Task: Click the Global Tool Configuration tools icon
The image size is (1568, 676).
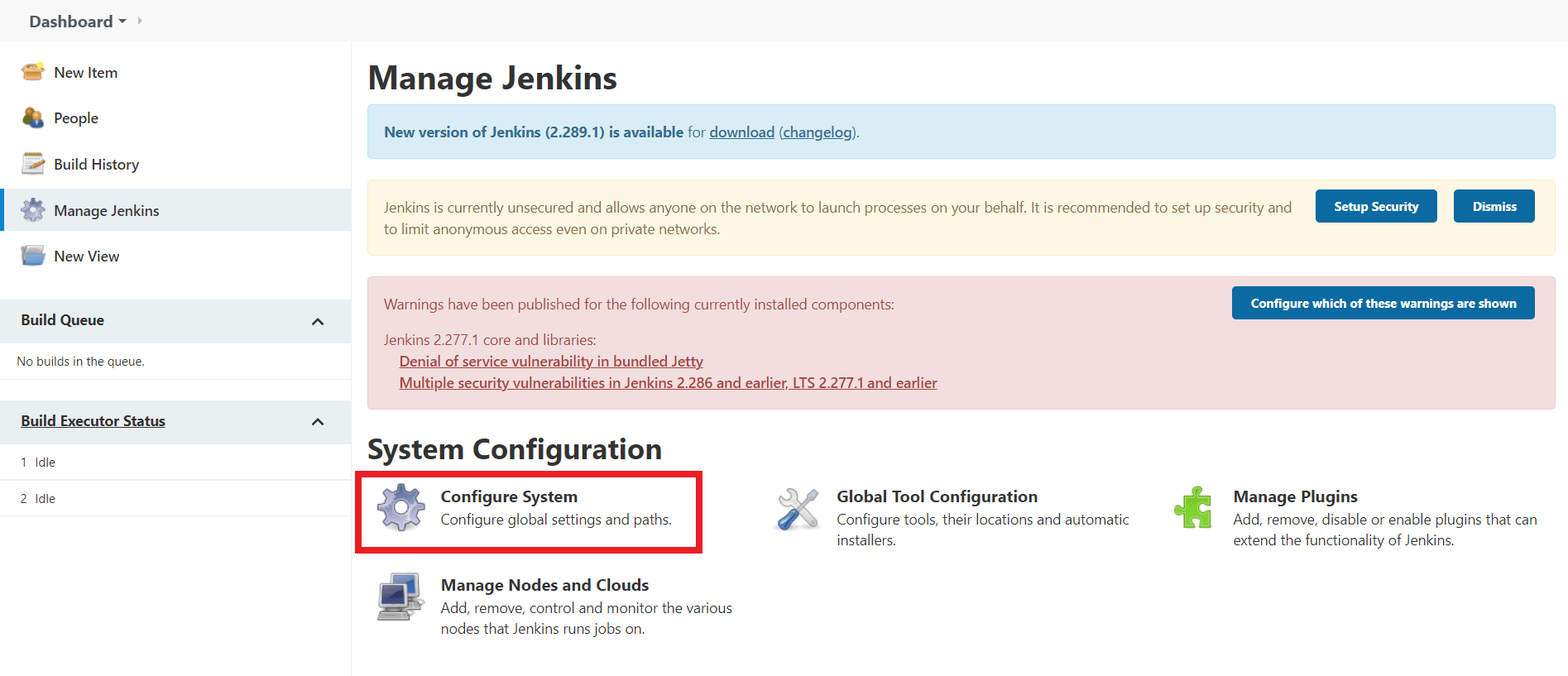Action: click(798, 508)
